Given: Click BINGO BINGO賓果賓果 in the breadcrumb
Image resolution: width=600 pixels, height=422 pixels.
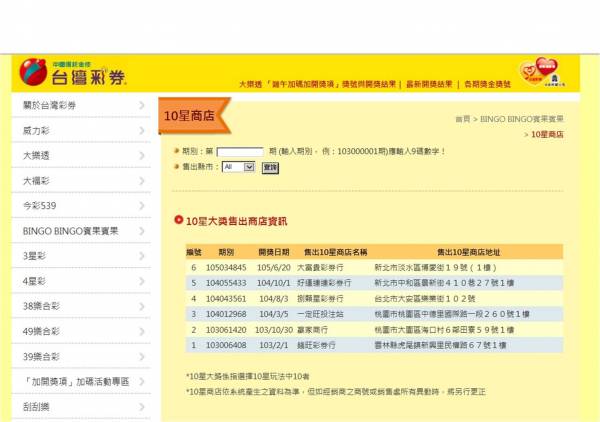Looking at the screenshot, I should coord(522,119).
